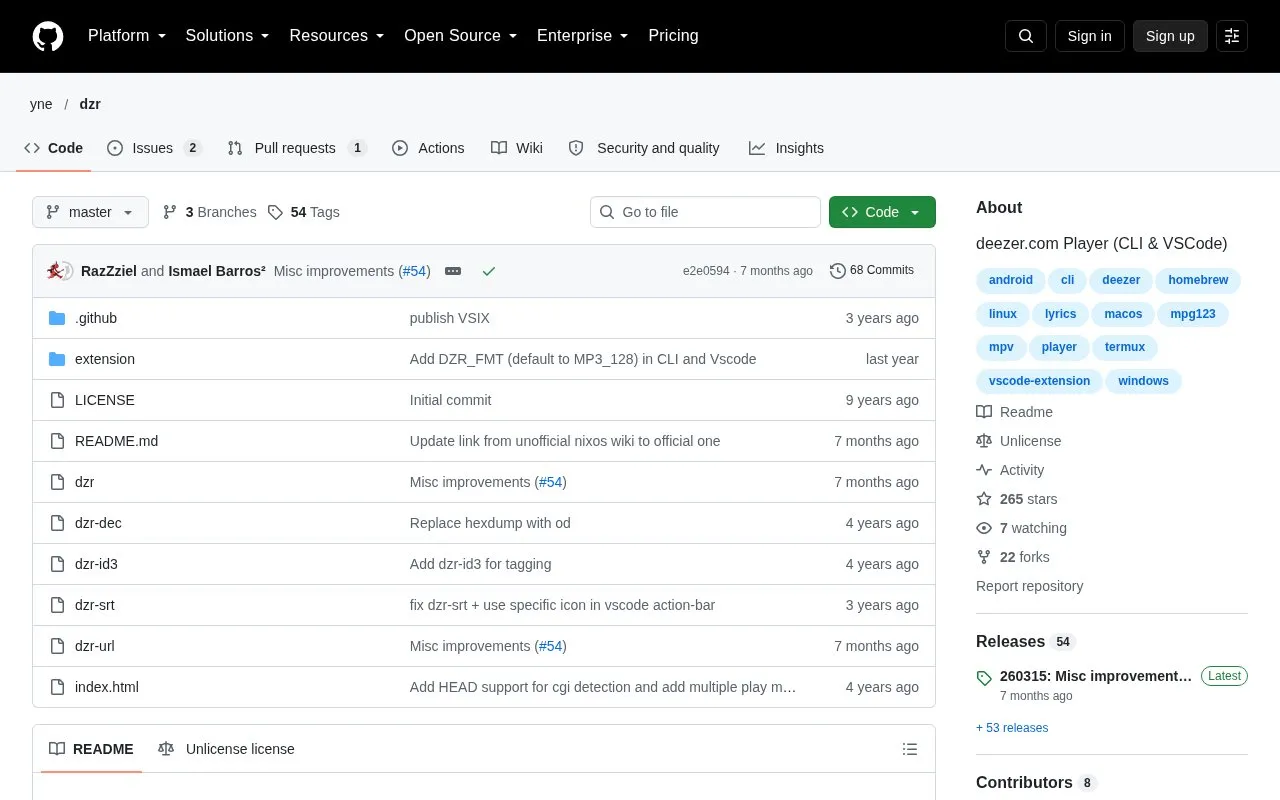Open the search magnifier button

[x=1026, y=36]
